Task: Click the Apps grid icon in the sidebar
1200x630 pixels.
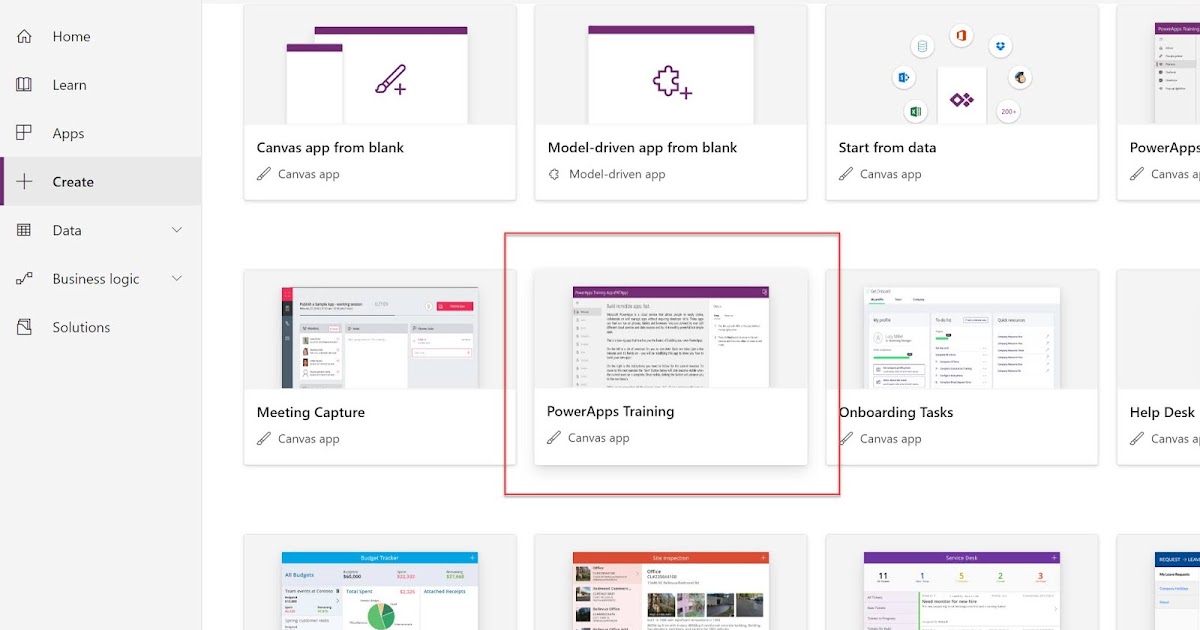Action: [x=23, y=133]
